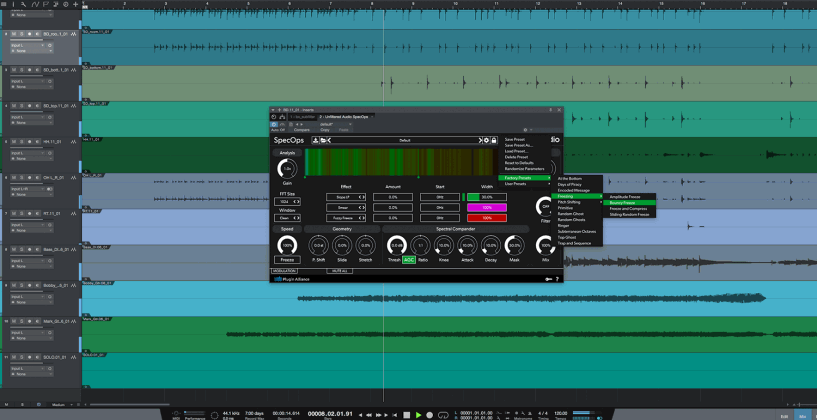Click the key icon in SpecOps footer

[548, 280]
